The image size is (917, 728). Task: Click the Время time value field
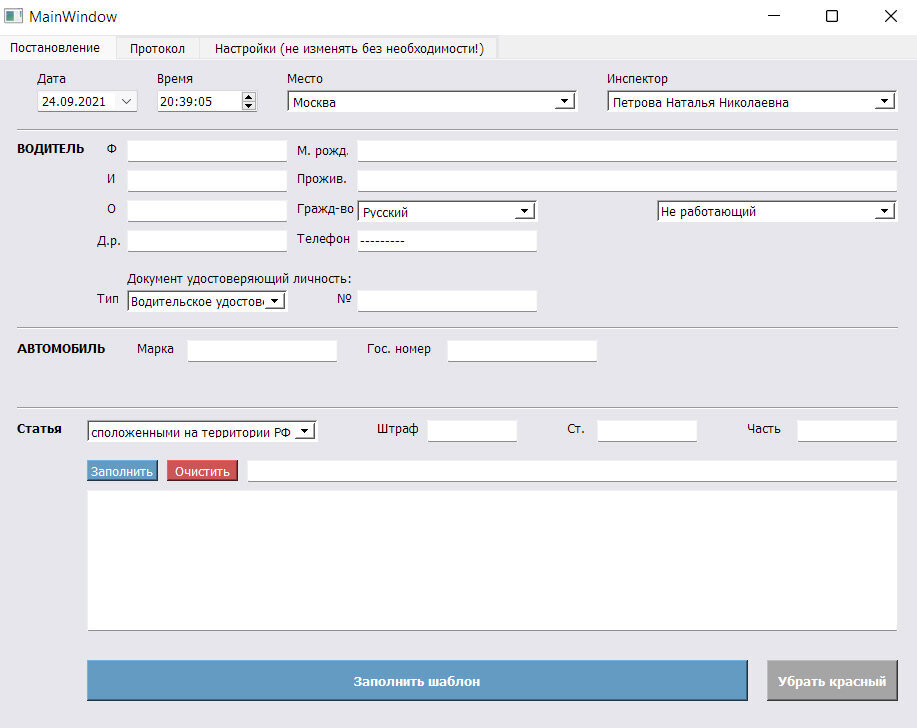point(199,102)
